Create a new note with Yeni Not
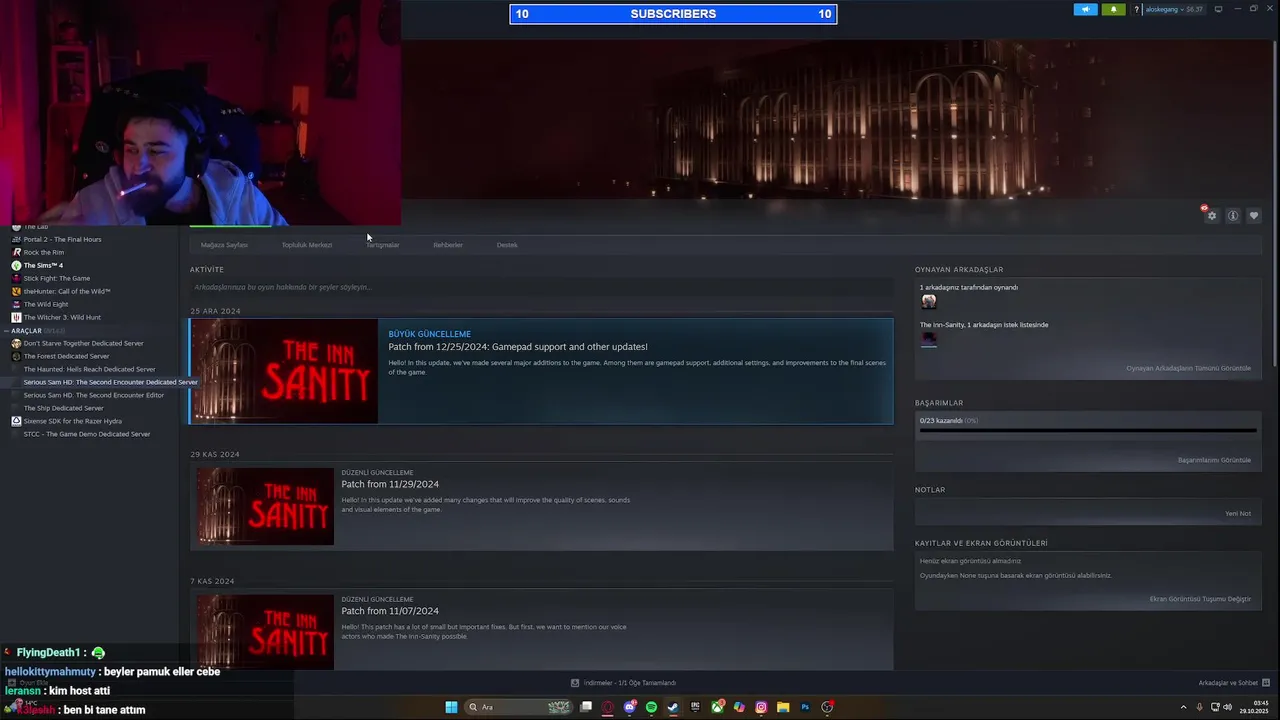Image resolution: width=1280 pixels, height=720 pixels. (1238, 514)
